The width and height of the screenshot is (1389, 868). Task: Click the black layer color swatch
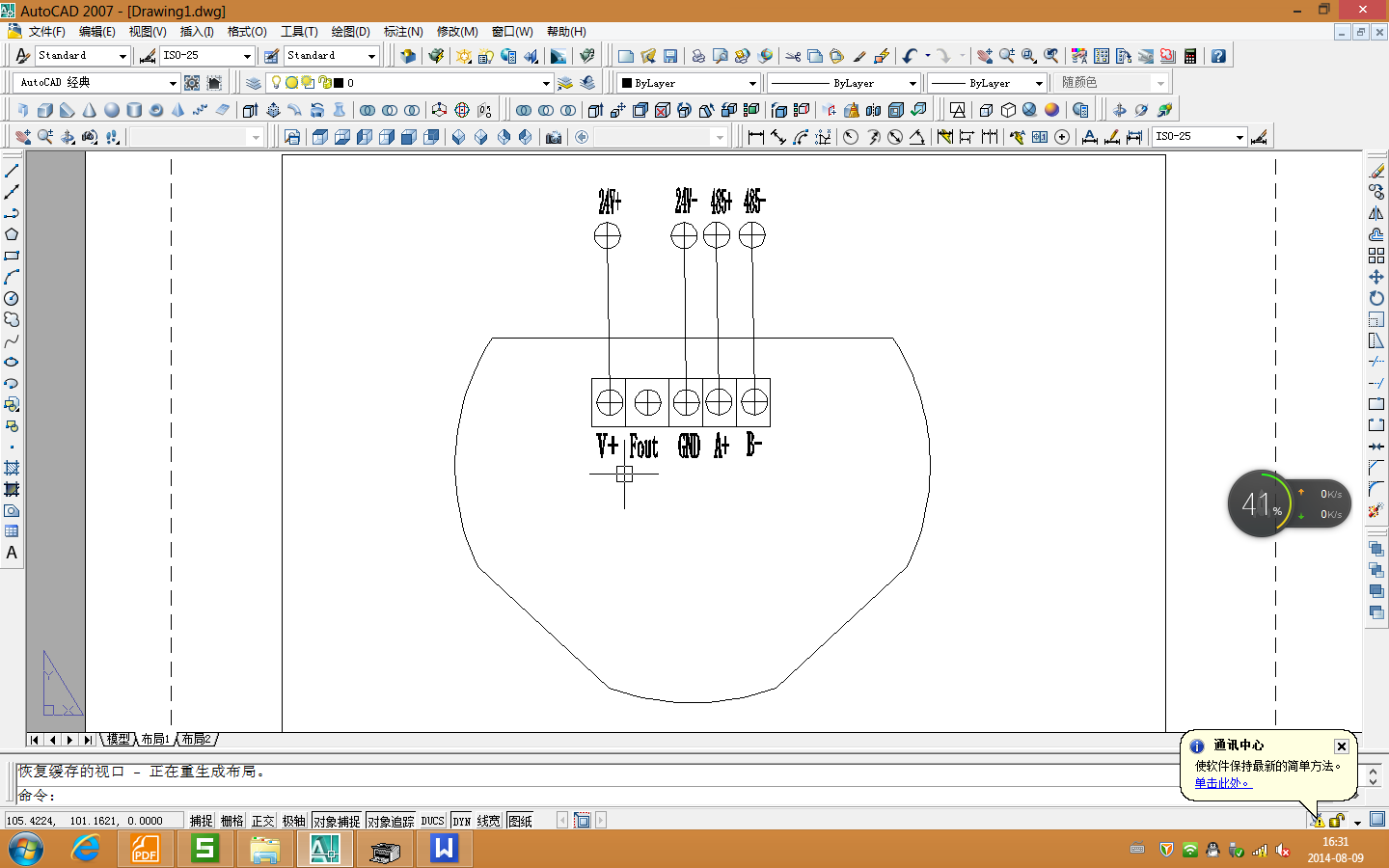339,83
